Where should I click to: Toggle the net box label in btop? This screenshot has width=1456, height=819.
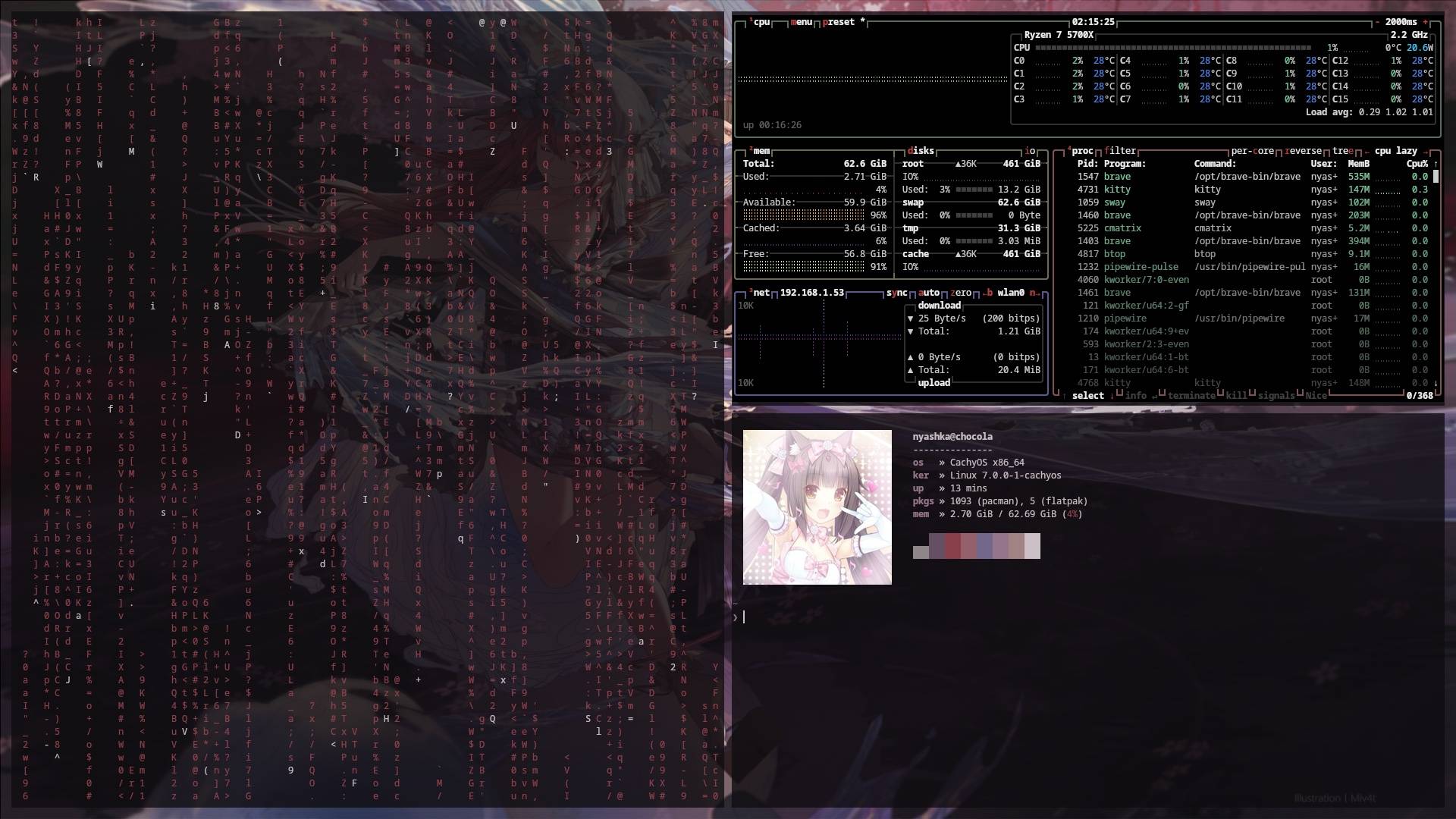tap(760, 293)
